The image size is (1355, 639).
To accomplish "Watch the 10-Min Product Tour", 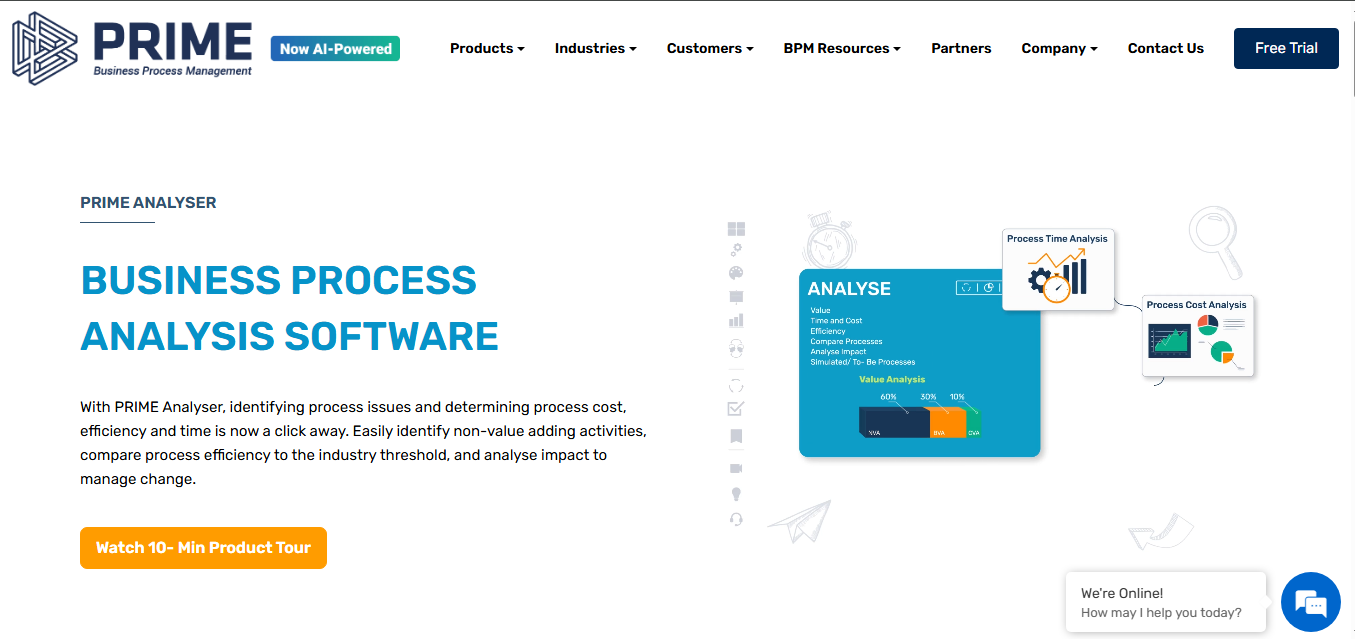I will point(203,548).
